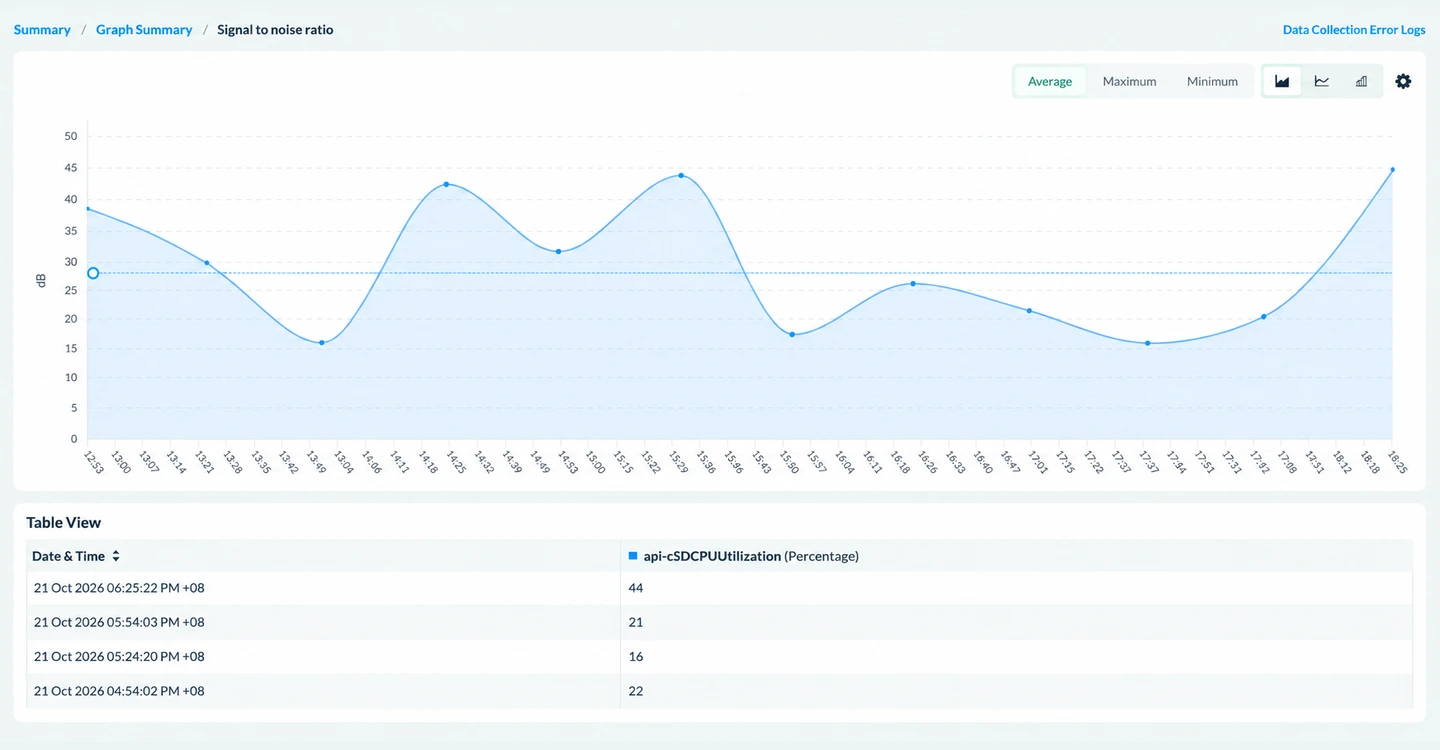Click the blue api-cSDCPUUtilization legend square

tap(633, 555)
